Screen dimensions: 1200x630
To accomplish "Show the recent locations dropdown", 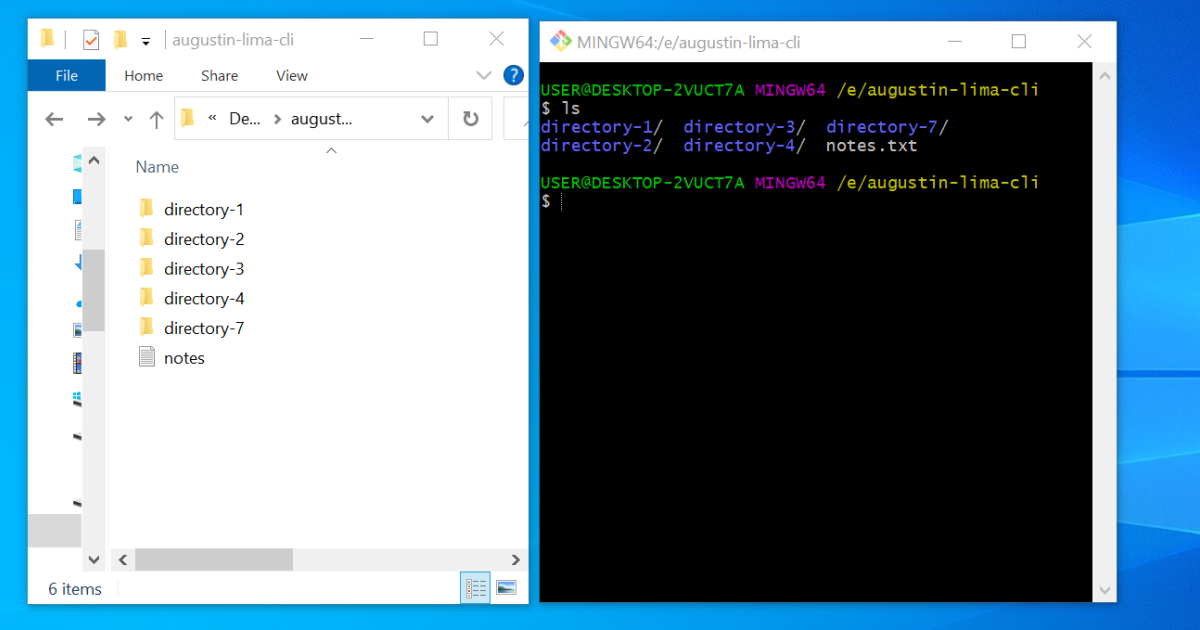I will tap(128, 119).
